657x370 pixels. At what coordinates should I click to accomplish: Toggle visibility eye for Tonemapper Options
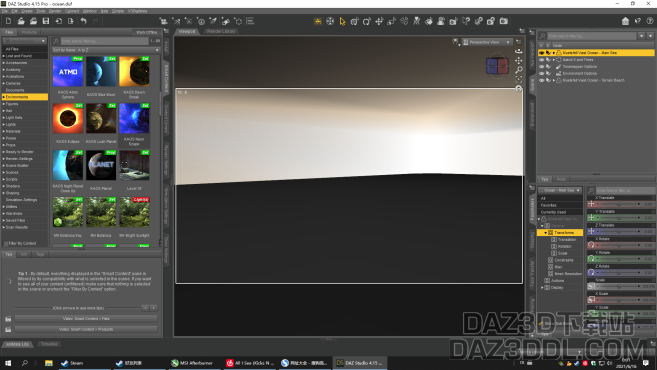(541, 67)
